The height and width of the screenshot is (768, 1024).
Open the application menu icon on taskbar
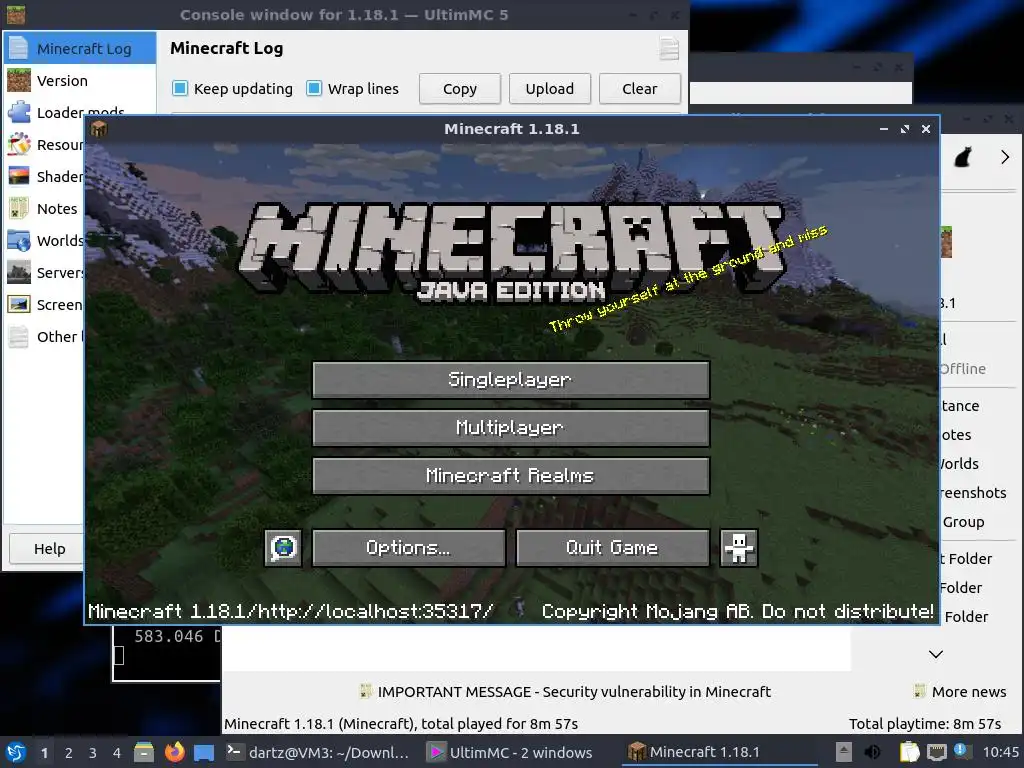16,752
